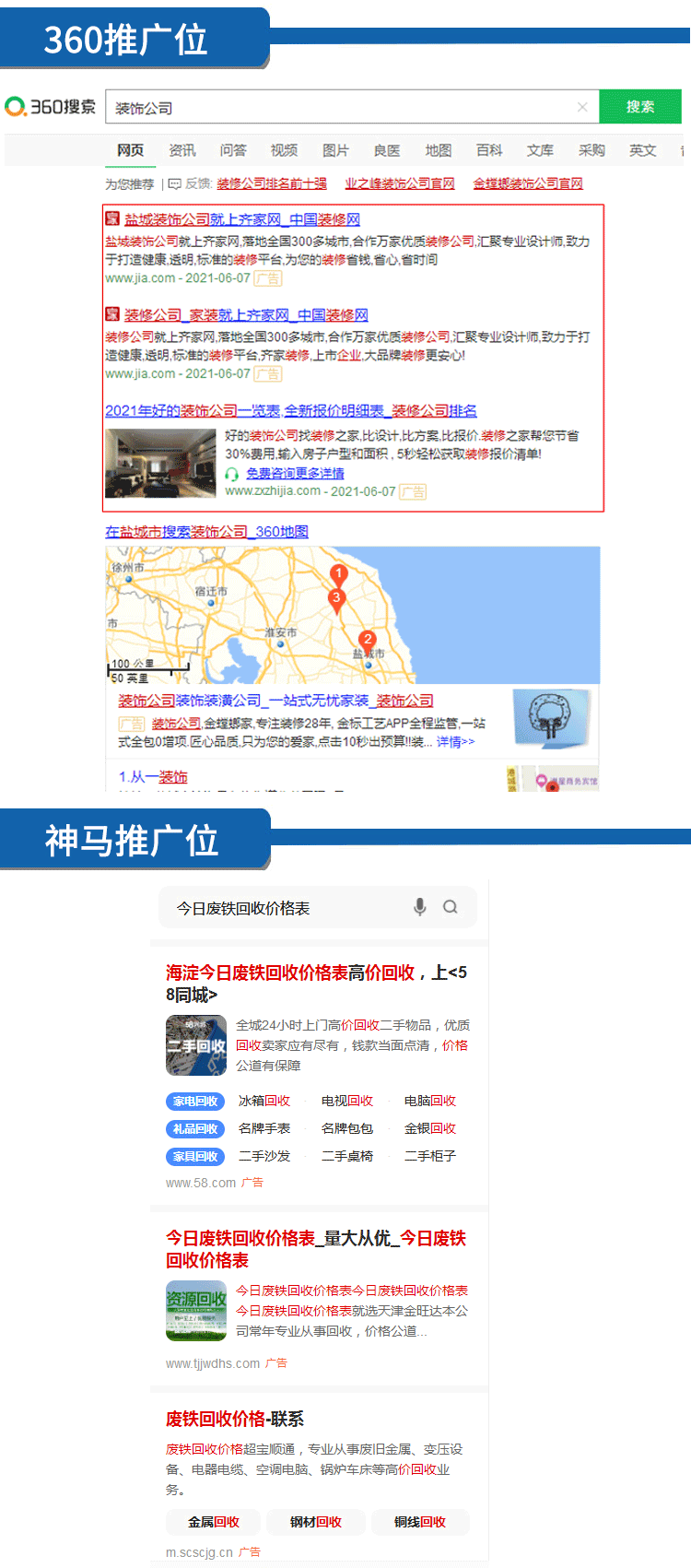Click the 金属回收 pill button
This screenshot has width=691, height=1568.
pos(213,1522)
